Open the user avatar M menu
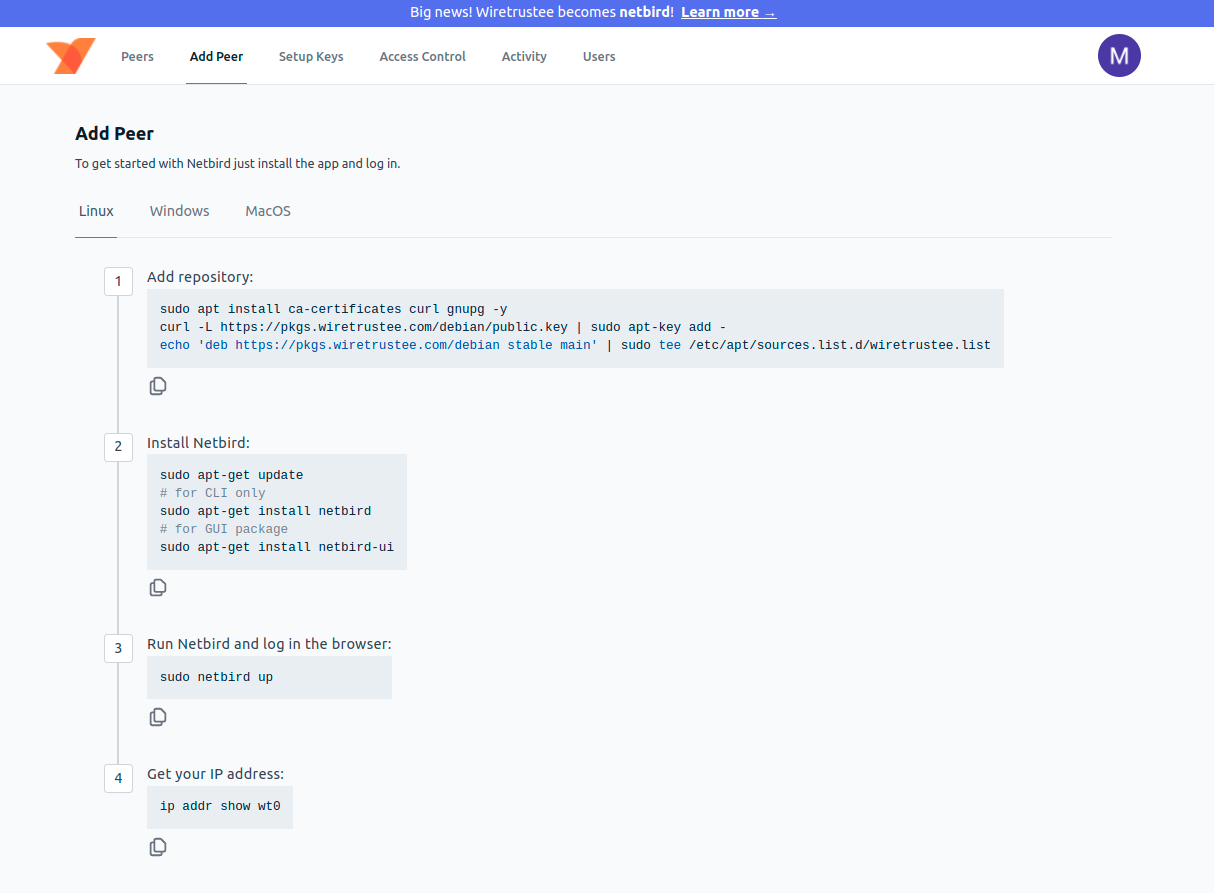The image size is (1214, 893). coord(1119,56)
